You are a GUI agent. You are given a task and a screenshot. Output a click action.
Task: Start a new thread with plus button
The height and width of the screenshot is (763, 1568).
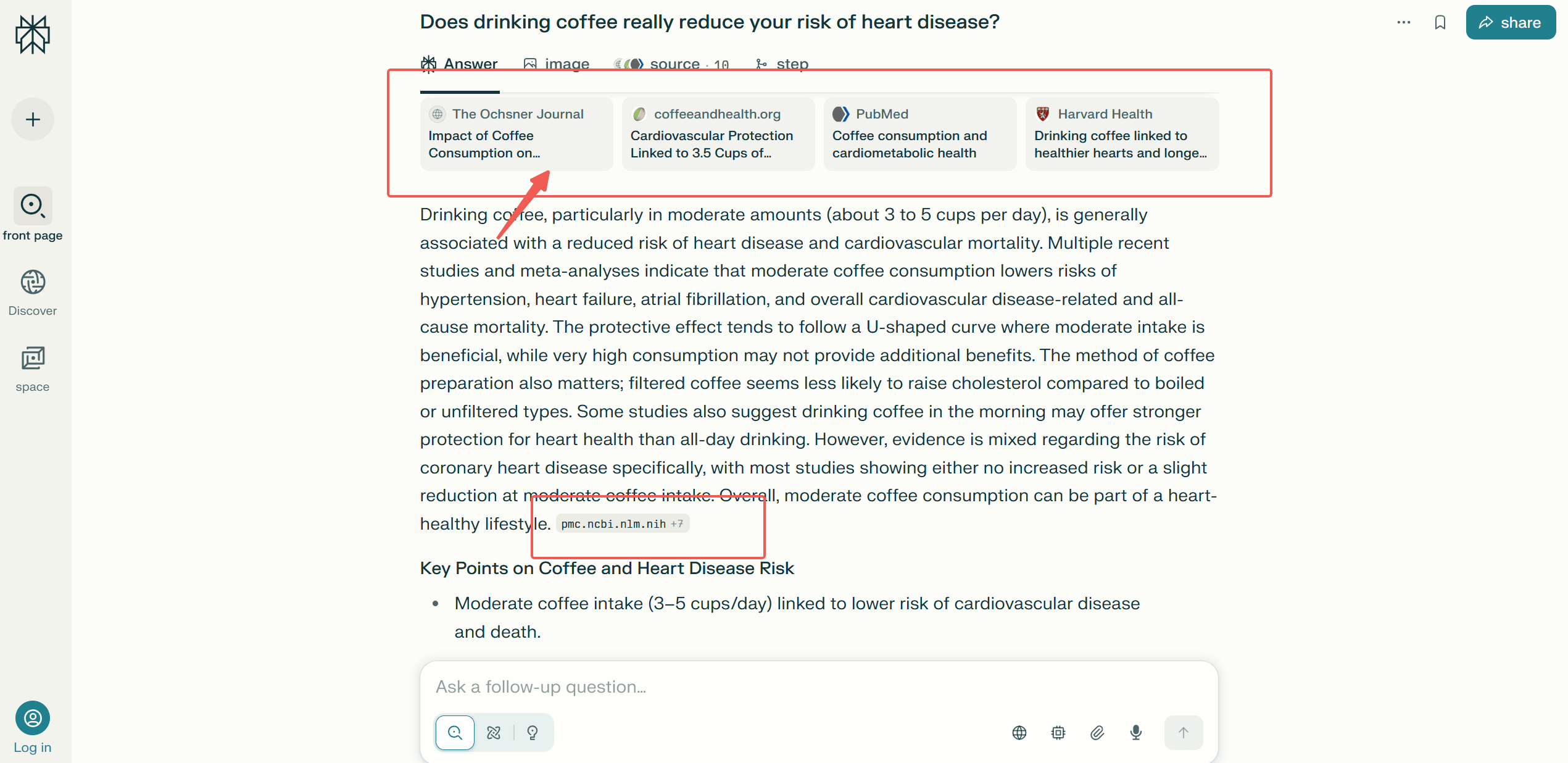(33, 119)
